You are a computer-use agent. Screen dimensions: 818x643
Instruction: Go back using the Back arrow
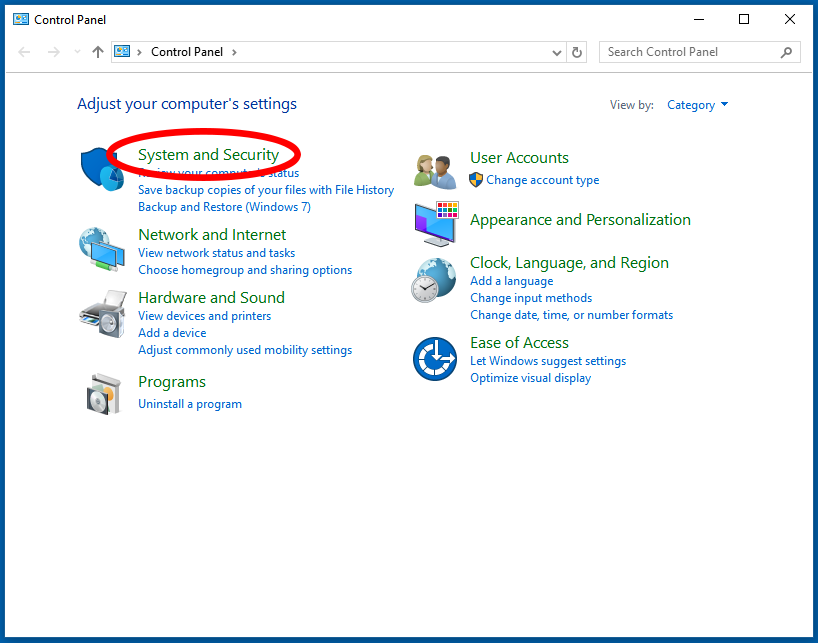24,52
